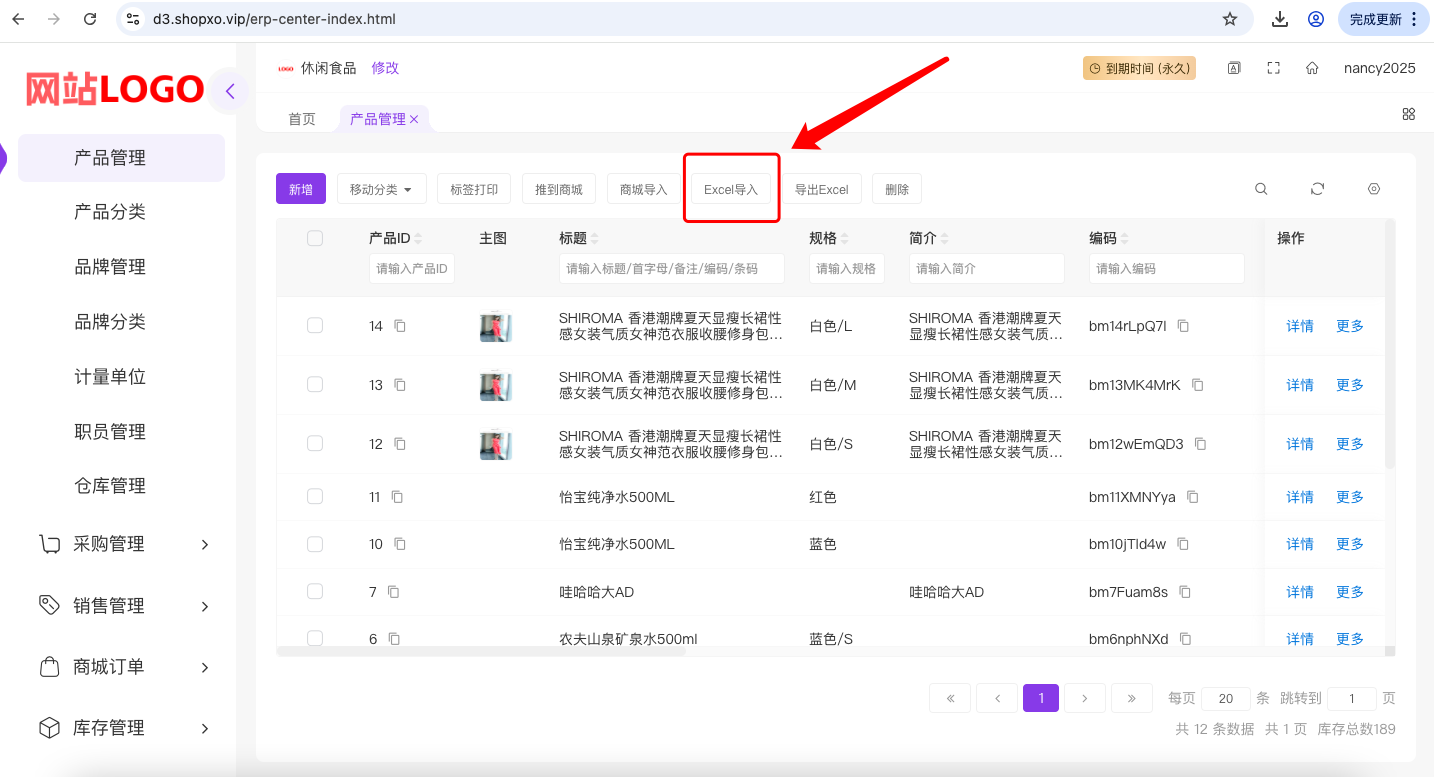Click the 标签打印 button
Screen dimensions: 1434x777
coord(474,189)
